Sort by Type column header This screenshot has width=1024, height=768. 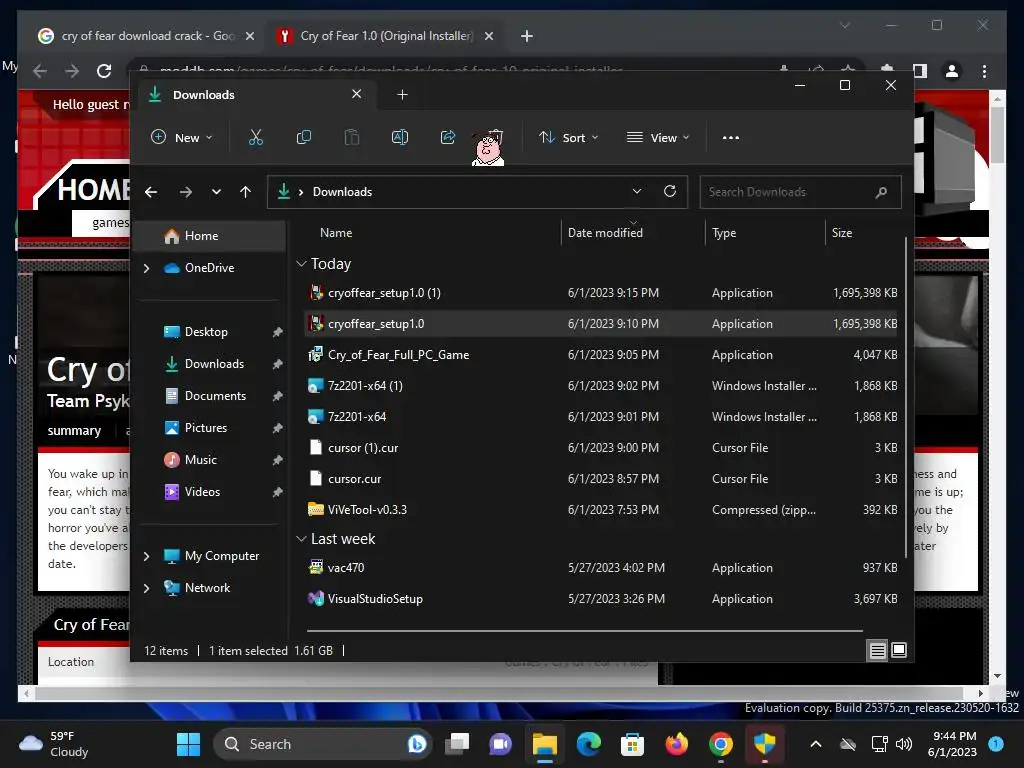click(724, 233)
